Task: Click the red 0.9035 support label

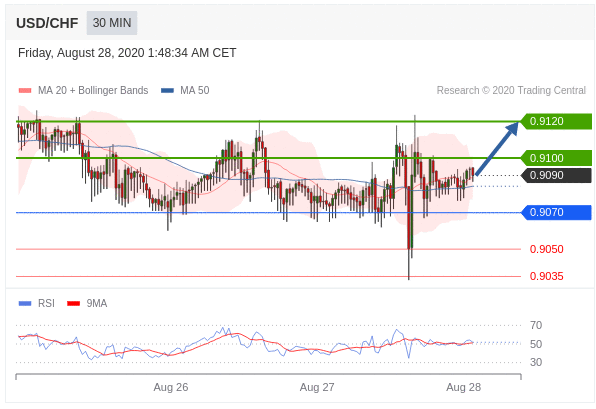Action: point(547,276)
